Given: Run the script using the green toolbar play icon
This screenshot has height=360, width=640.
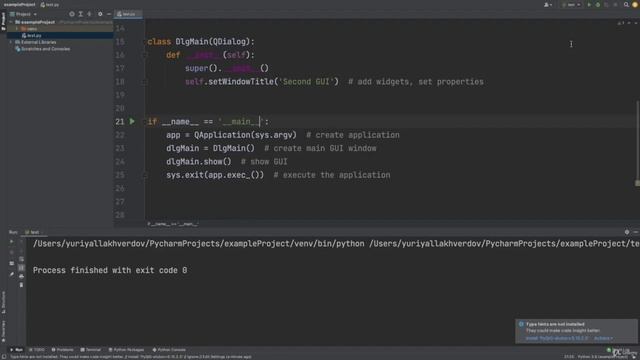Looking at the screenshot, I should 589,4.
